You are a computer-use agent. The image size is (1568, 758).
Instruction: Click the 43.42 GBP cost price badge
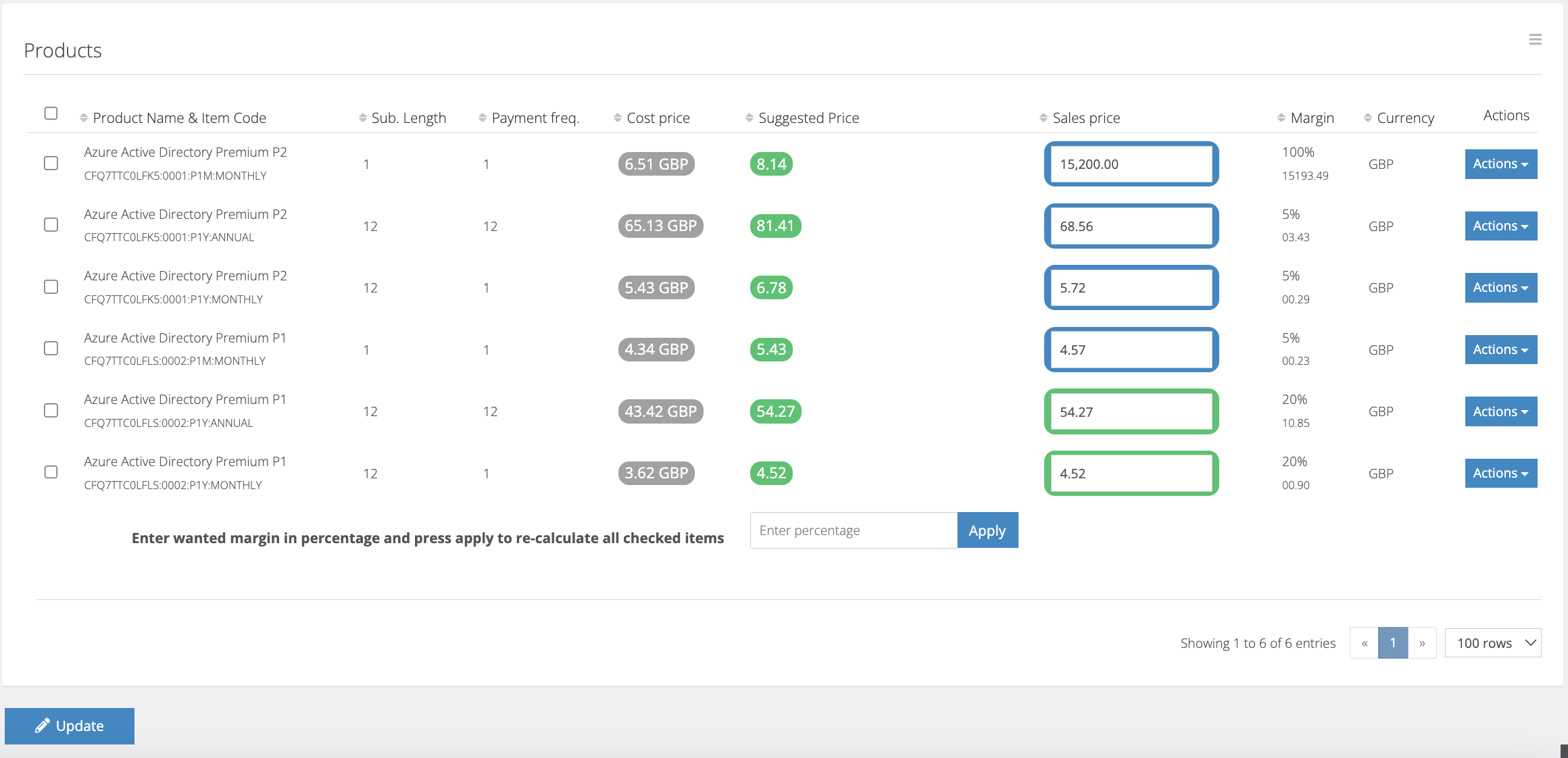click(x=660, y=411)
